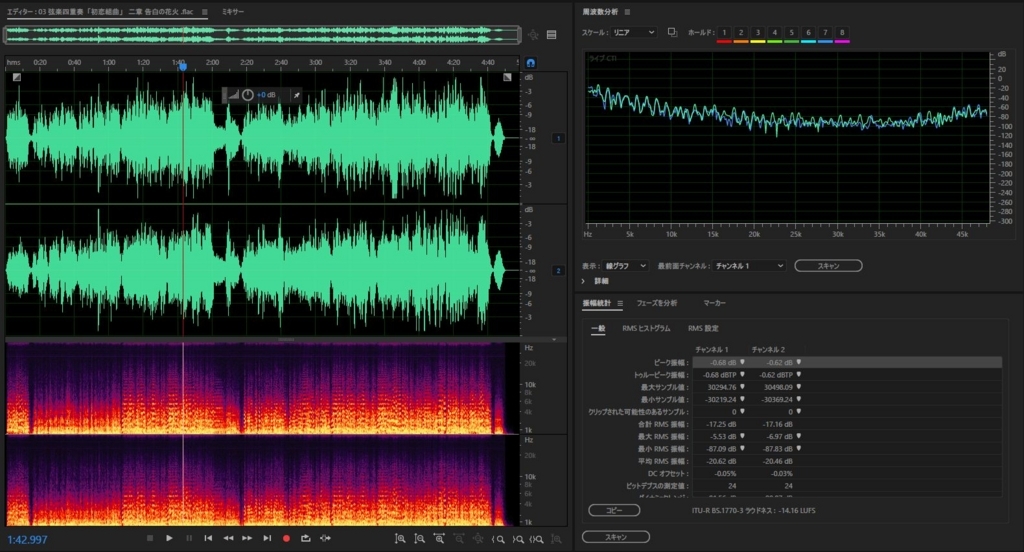The image size is (1024, 552).
Task: Toggle channel 1 enable button
Action: [558, 138]
